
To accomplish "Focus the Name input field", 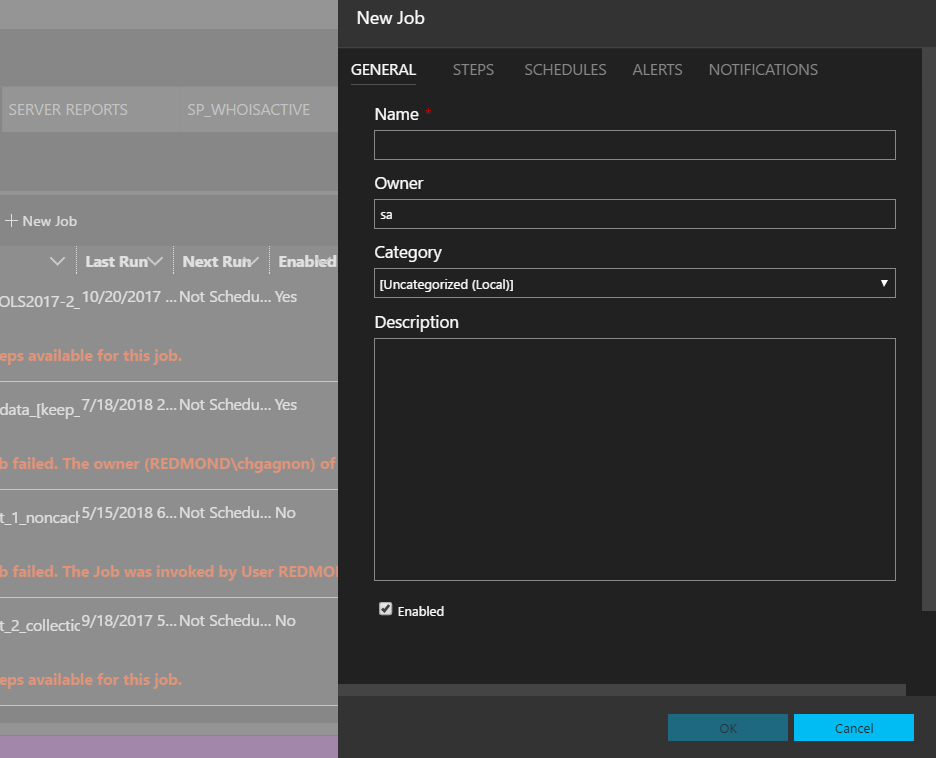I will 634,146.
